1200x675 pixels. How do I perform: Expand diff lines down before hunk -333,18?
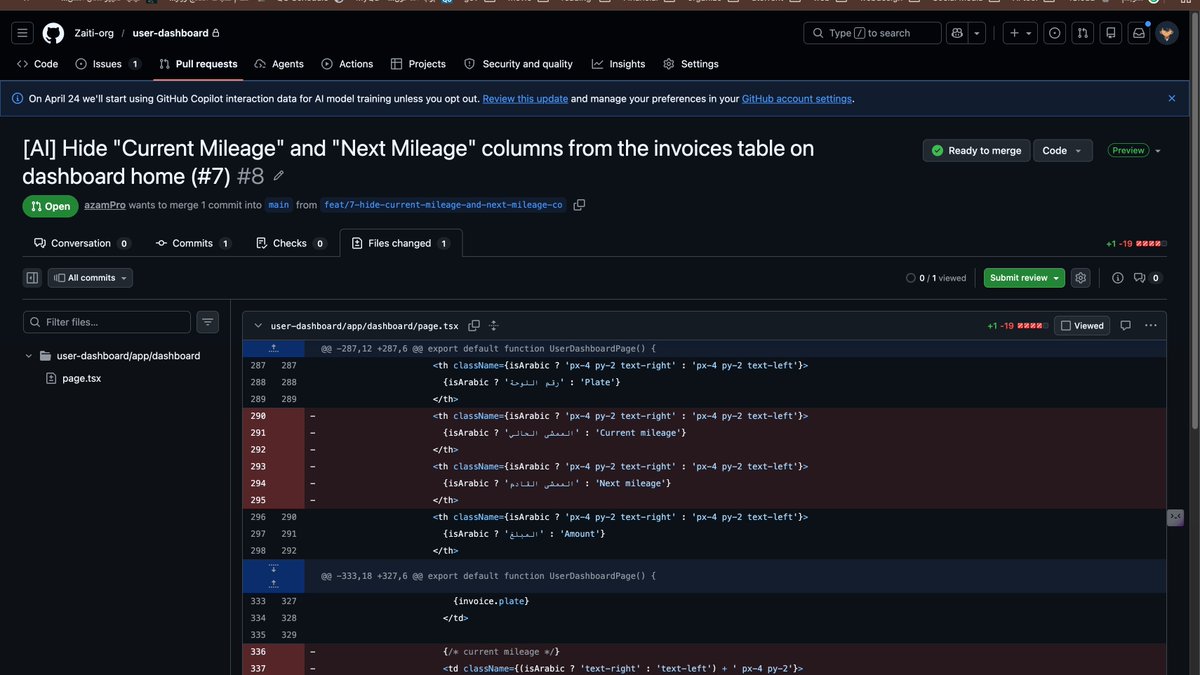click(x=273, y=568)
